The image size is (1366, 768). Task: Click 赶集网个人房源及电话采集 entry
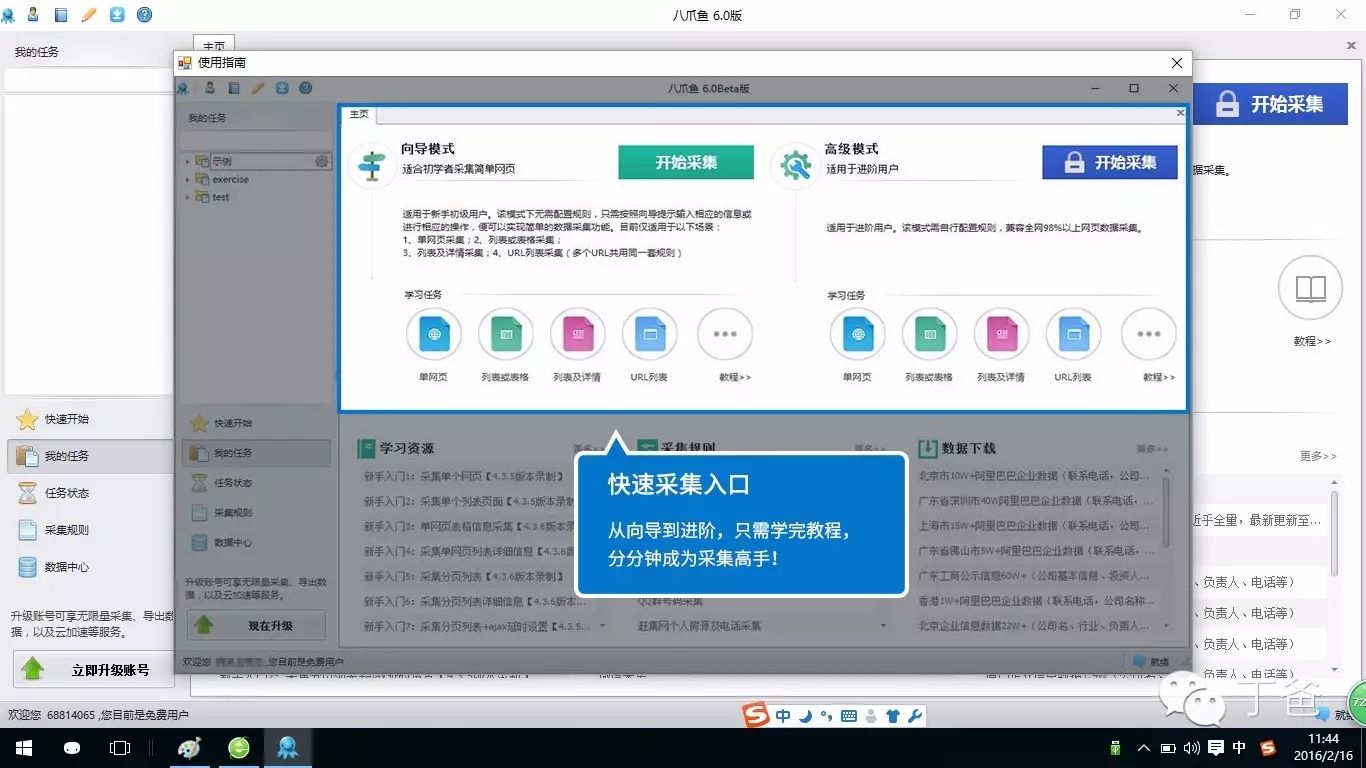(700, 626)
